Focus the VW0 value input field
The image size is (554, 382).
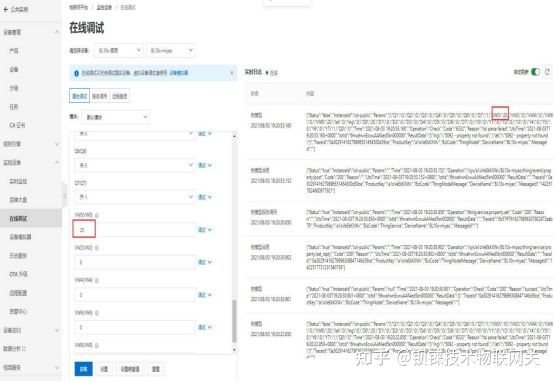(135, 230)
